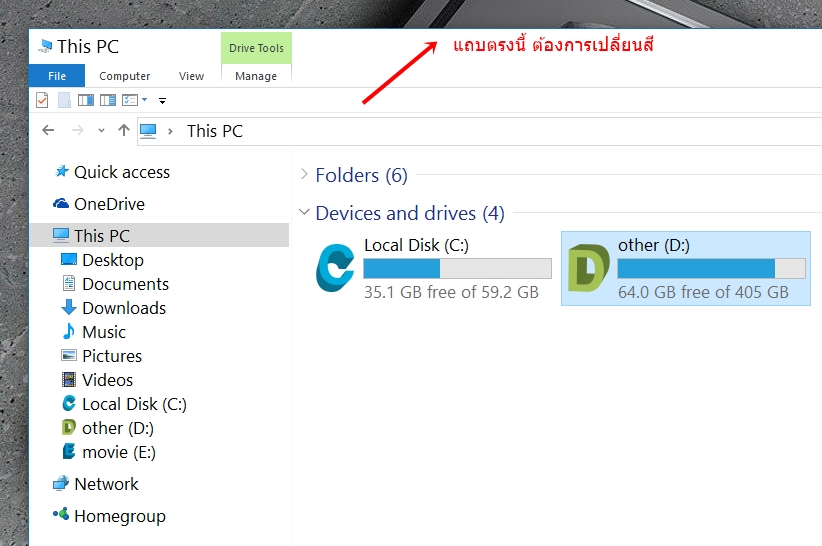Open the Recent locations dropdown
The height and width of the screenshot is (546, 822).
(101, 130)
